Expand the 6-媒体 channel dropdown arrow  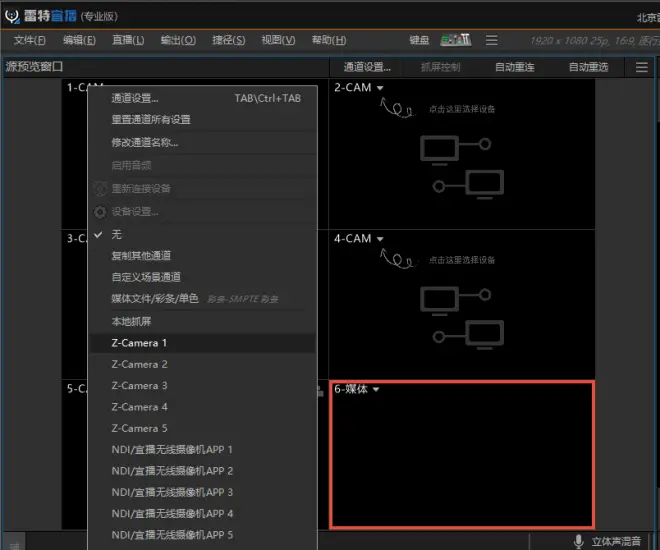(376, 389)
